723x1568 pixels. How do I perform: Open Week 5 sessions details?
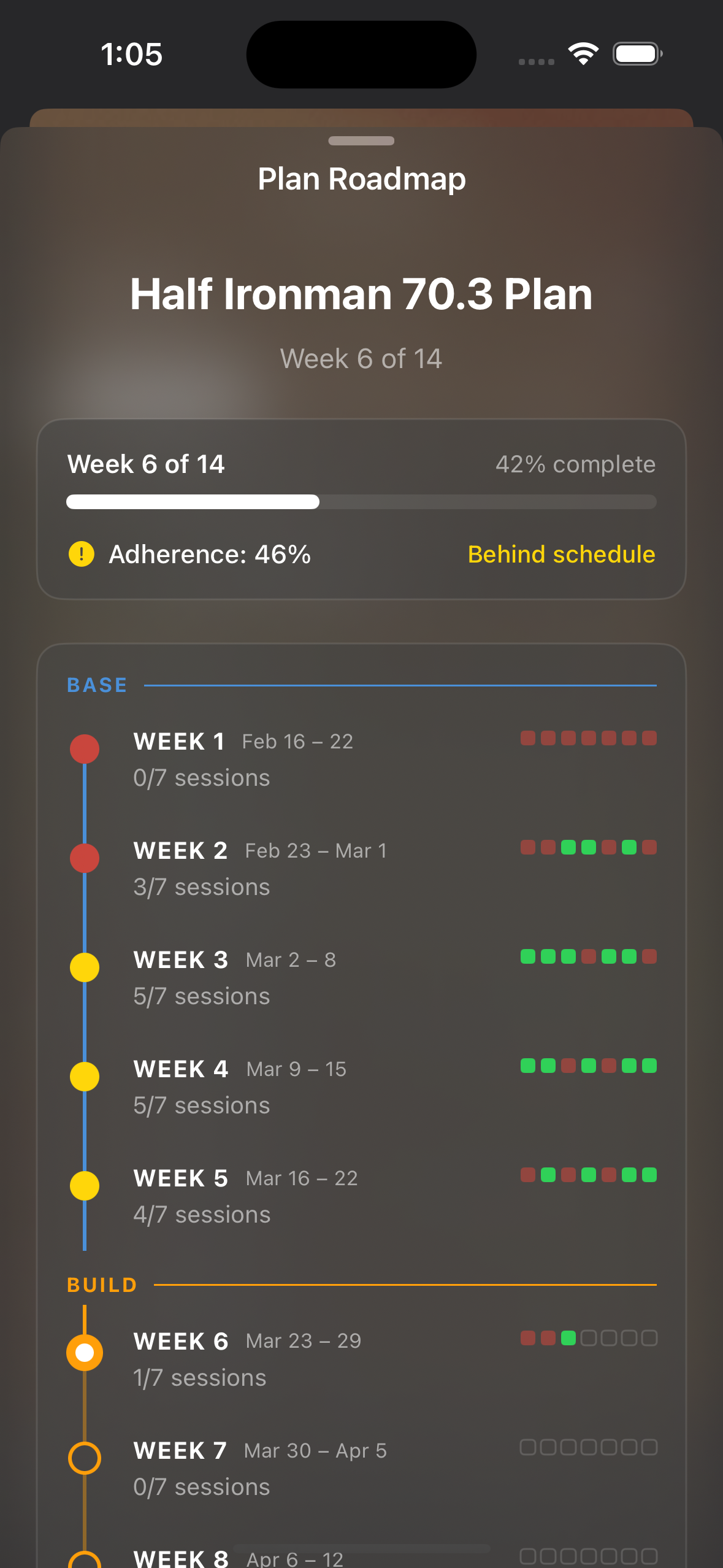pos(201,1213)
